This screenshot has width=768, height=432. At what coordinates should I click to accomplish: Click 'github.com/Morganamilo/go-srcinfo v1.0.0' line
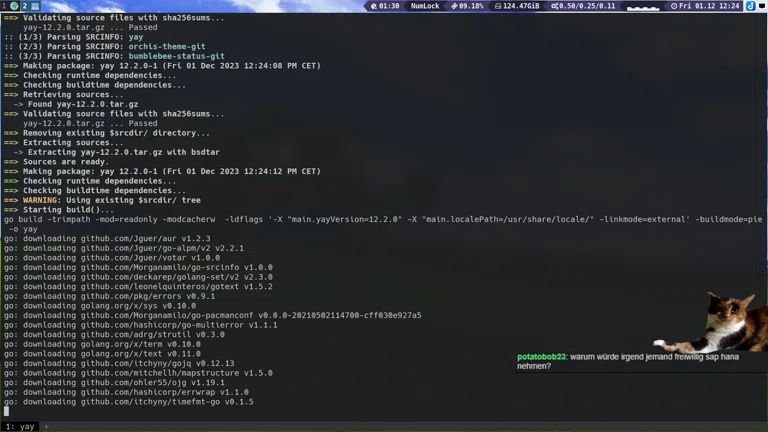tap(139, 267)
